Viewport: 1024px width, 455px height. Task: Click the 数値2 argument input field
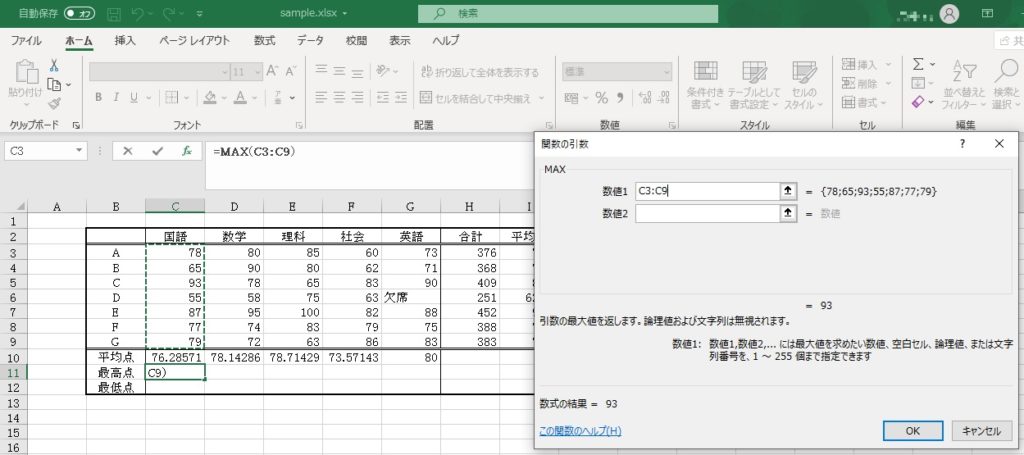706,212
